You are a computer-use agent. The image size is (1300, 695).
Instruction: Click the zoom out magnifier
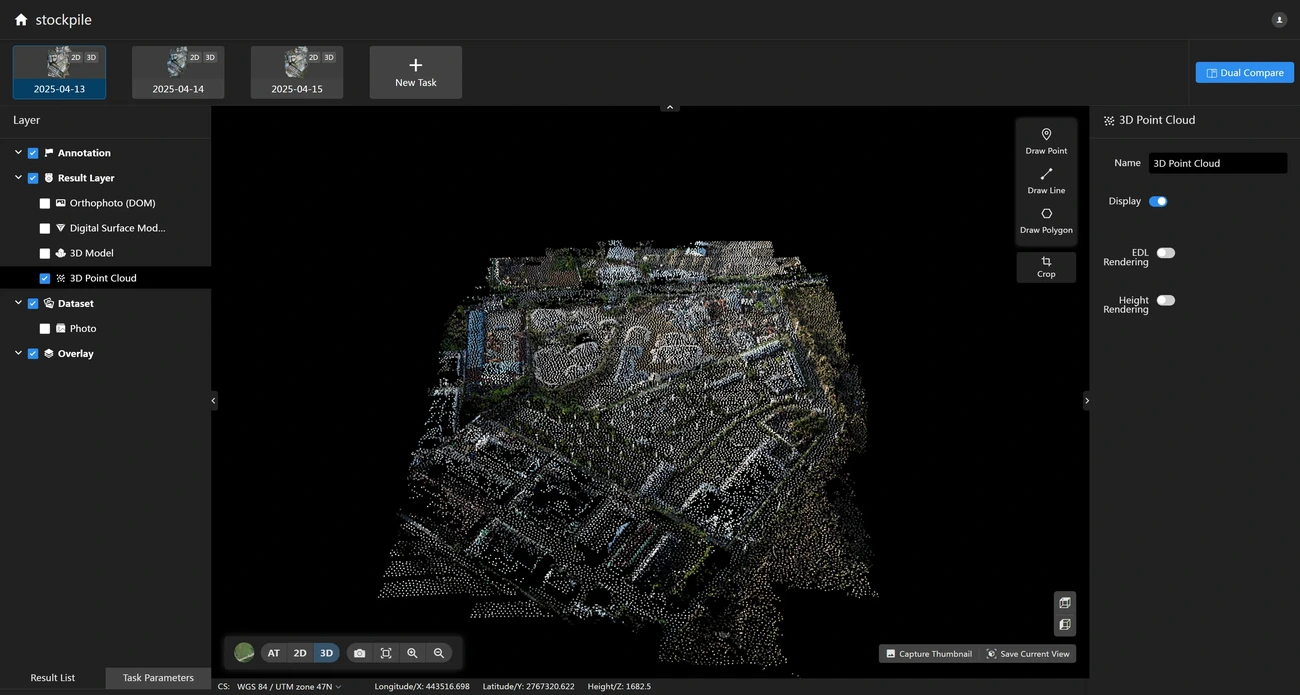click(x=438, y=653)
